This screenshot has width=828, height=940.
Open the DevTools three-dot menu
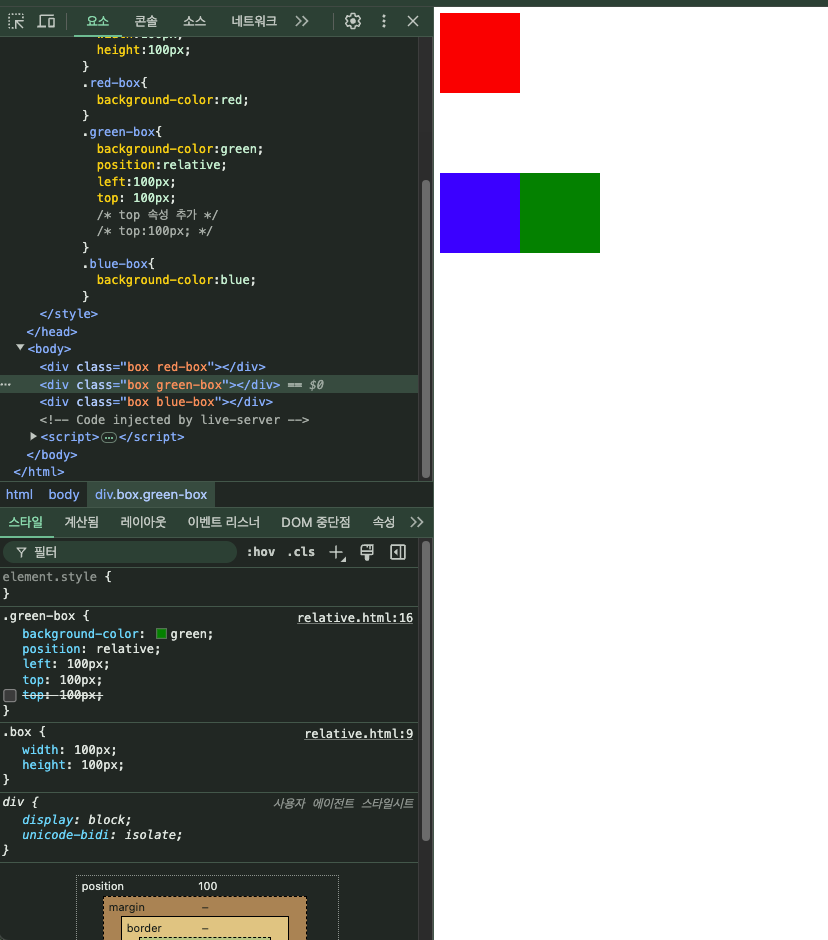click(x=384, y=22)
